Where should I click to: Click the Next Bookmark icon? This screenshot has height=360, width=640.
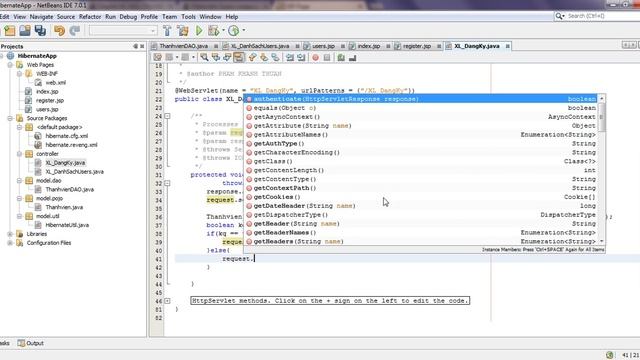click(264, 58)
